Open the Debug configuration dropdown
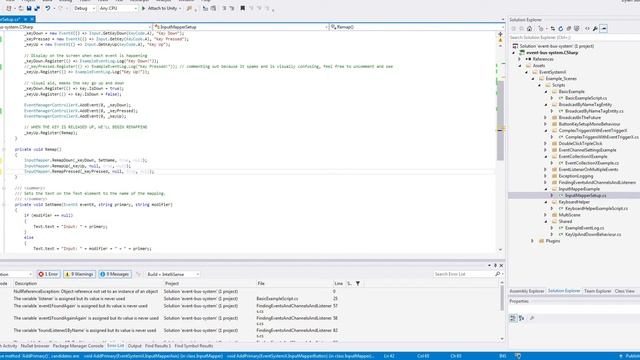The width and height of the screenshot is (640, 360). (84, 8)
